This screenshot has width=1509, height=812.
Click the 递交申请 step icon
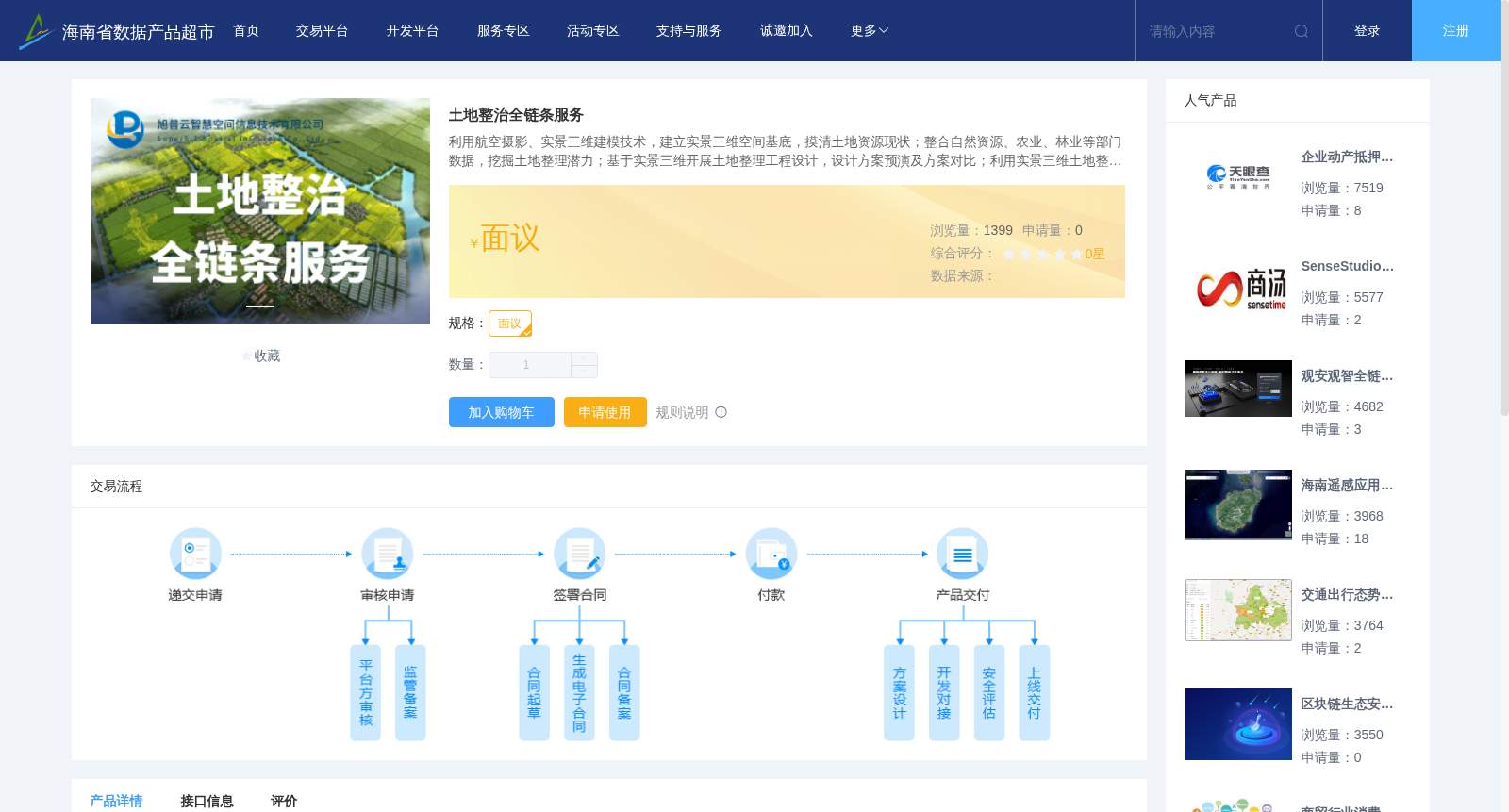pos(195,554)
